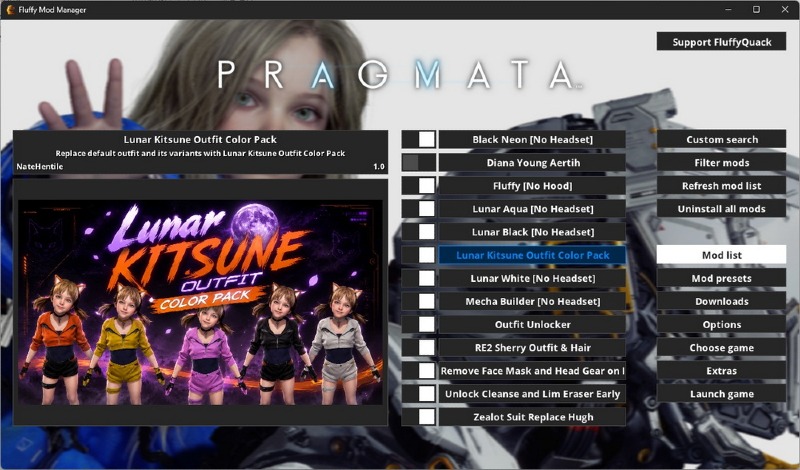The width and height of the screenshot is (800, 470).
Task: Open Filter mods
Action: 721,162
